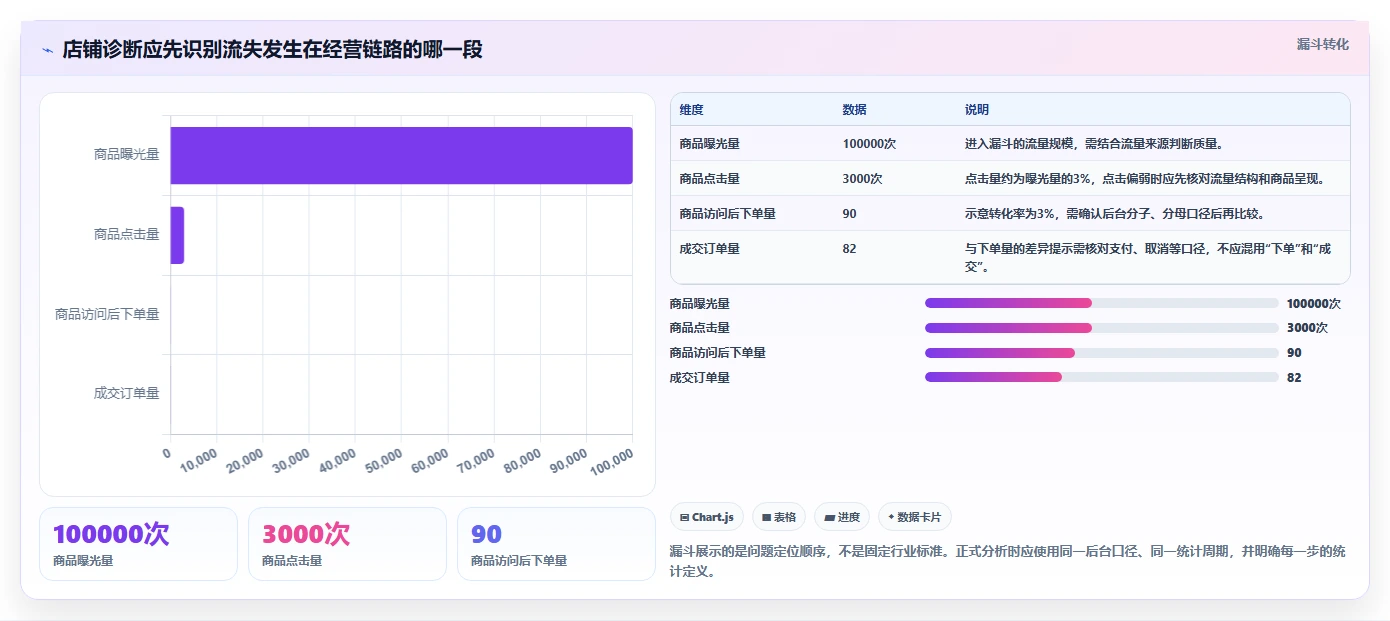Click the note 进入漏斗的流量规模，需结合流量来源判断质量

point(1094,143)
